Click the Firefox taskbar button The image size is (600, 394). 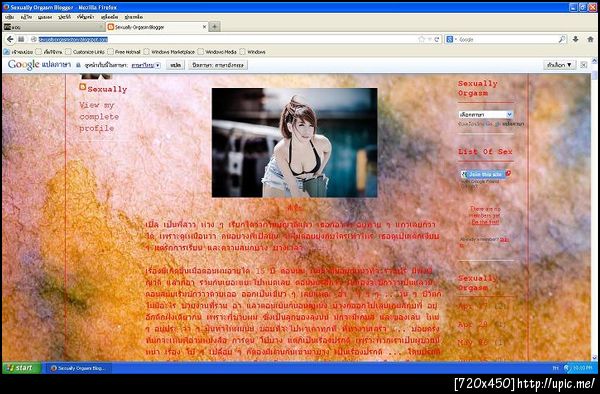(x=79, y=368)
